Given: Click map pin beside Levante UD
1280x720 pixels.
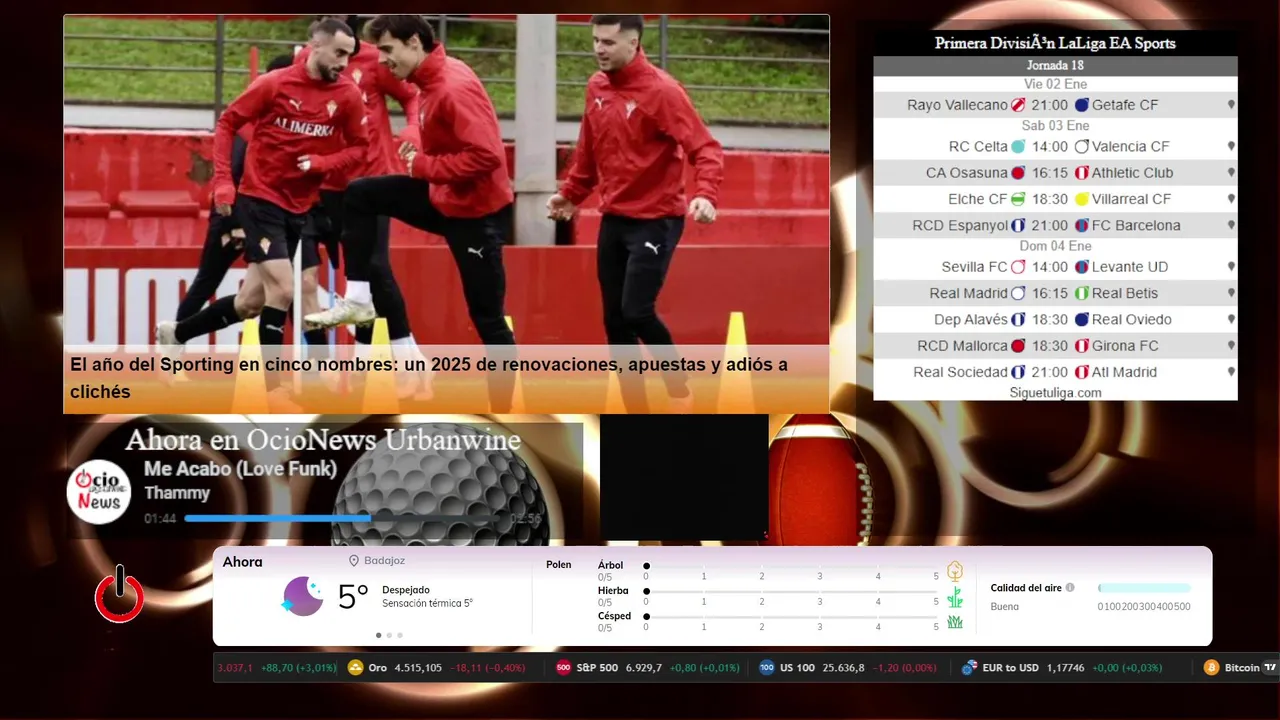Looking at the screenshot, I should tap(1231, 267).
